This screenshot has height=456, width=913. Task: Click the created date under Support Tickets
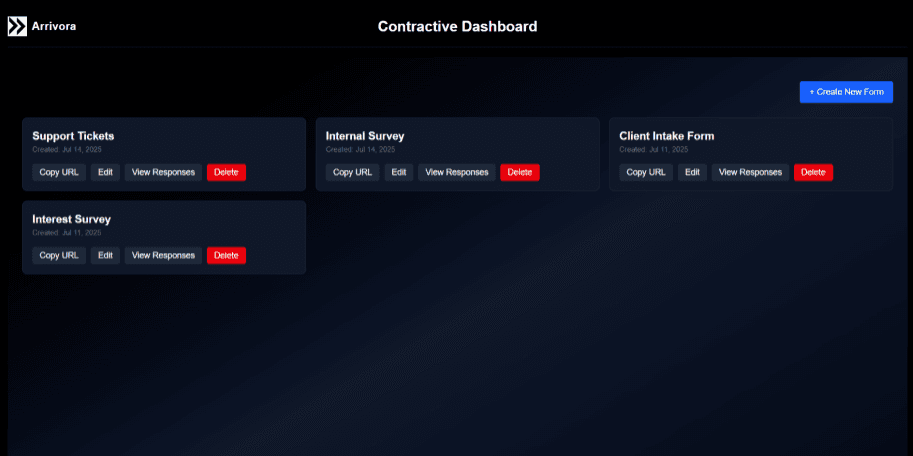pyautogui.click(x=67, y=150)
